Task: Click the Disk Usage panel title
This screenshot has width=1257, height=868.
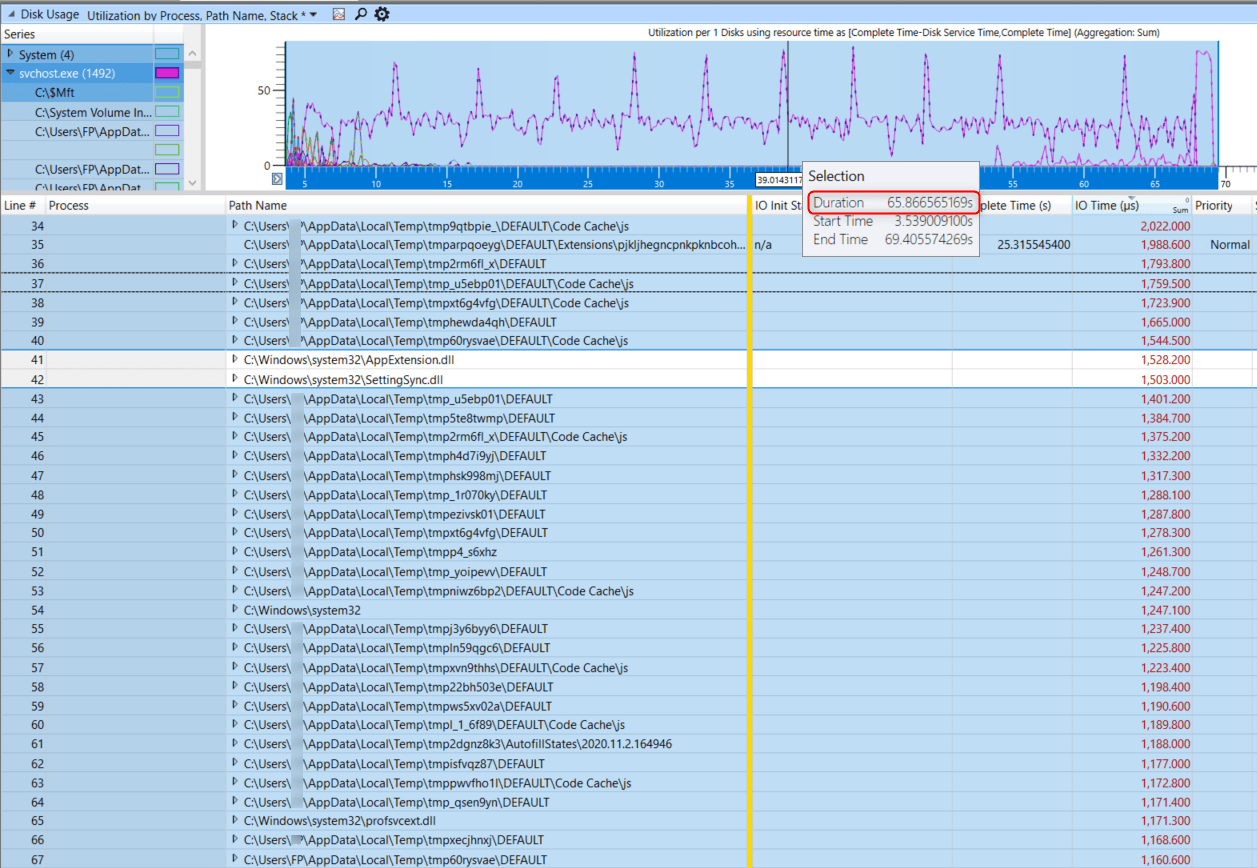Action: 50,16
